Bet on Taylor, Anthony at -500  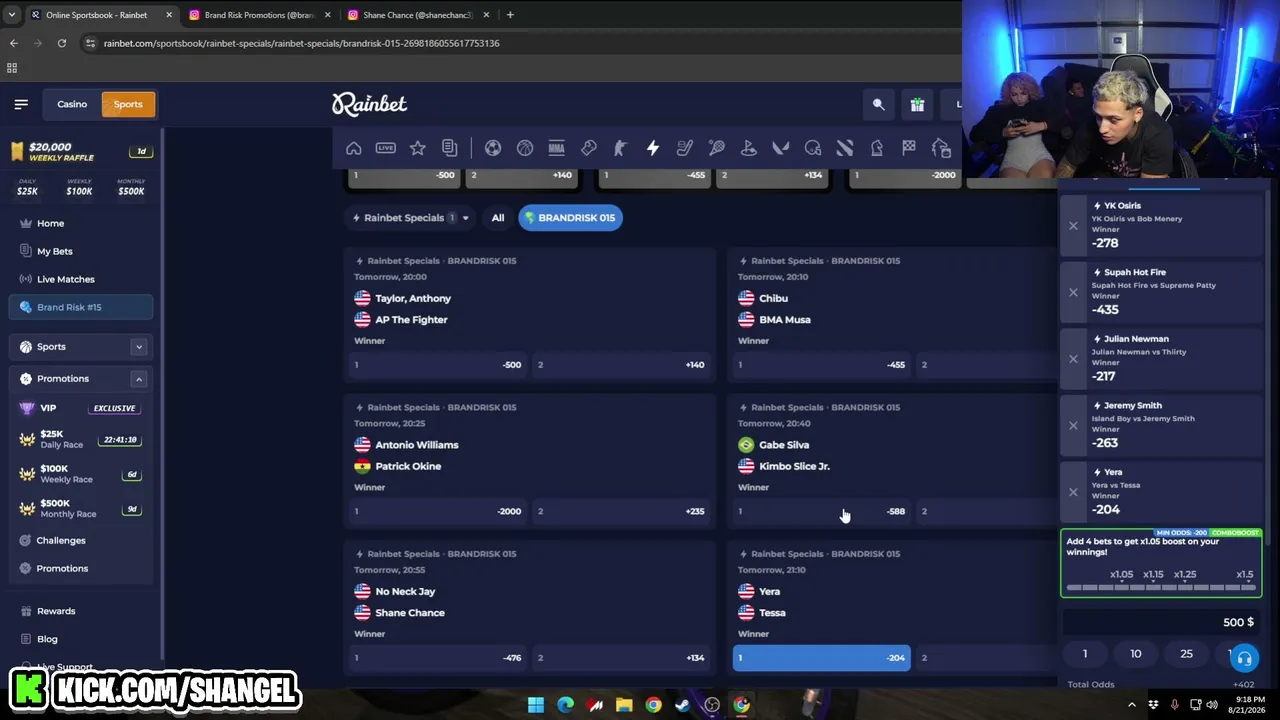[437, 365]
